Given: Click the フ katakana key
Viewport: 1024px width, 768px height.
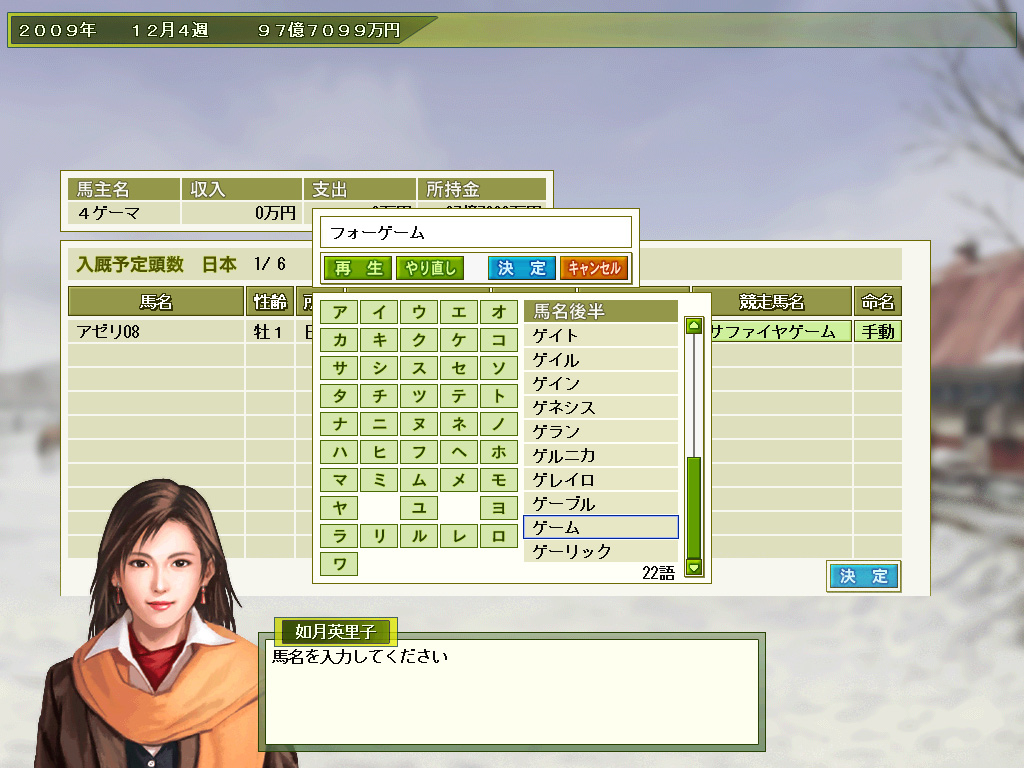Looking at the screenshot, I should pyautogui.click(x=419, y=453).
